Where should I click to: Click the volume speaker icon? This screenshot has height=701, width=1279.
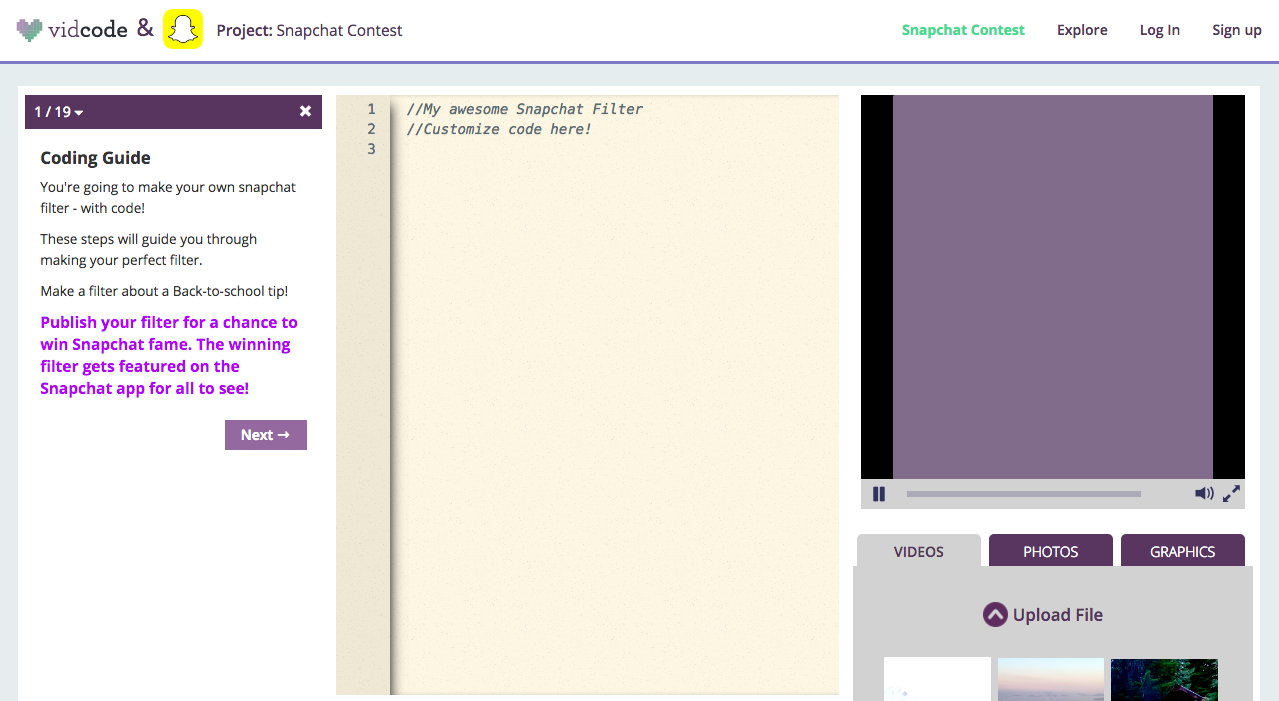click(1204, 493)
